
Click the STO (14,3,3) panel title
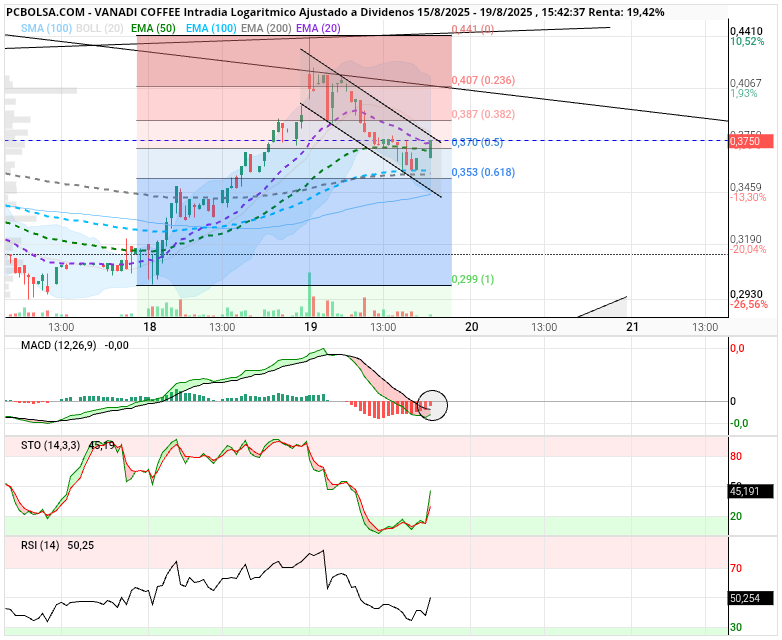50,445
